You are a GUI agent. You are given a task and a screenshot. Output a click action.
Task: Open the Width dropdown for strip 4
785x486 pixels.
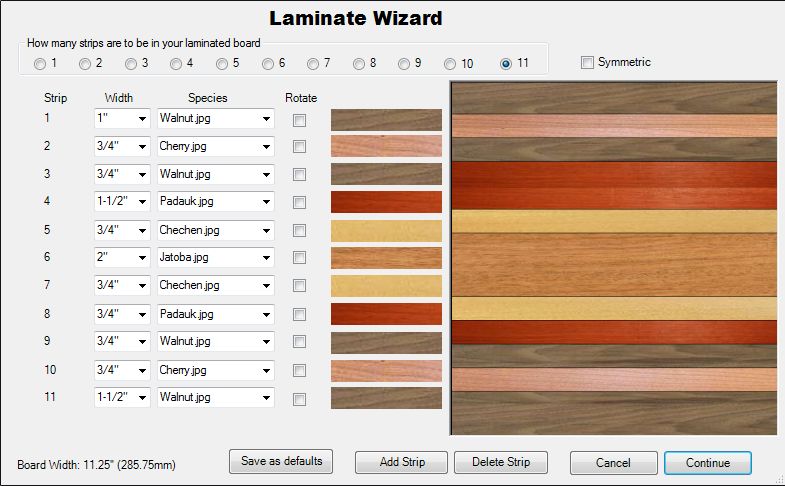(x=141, y=202)
